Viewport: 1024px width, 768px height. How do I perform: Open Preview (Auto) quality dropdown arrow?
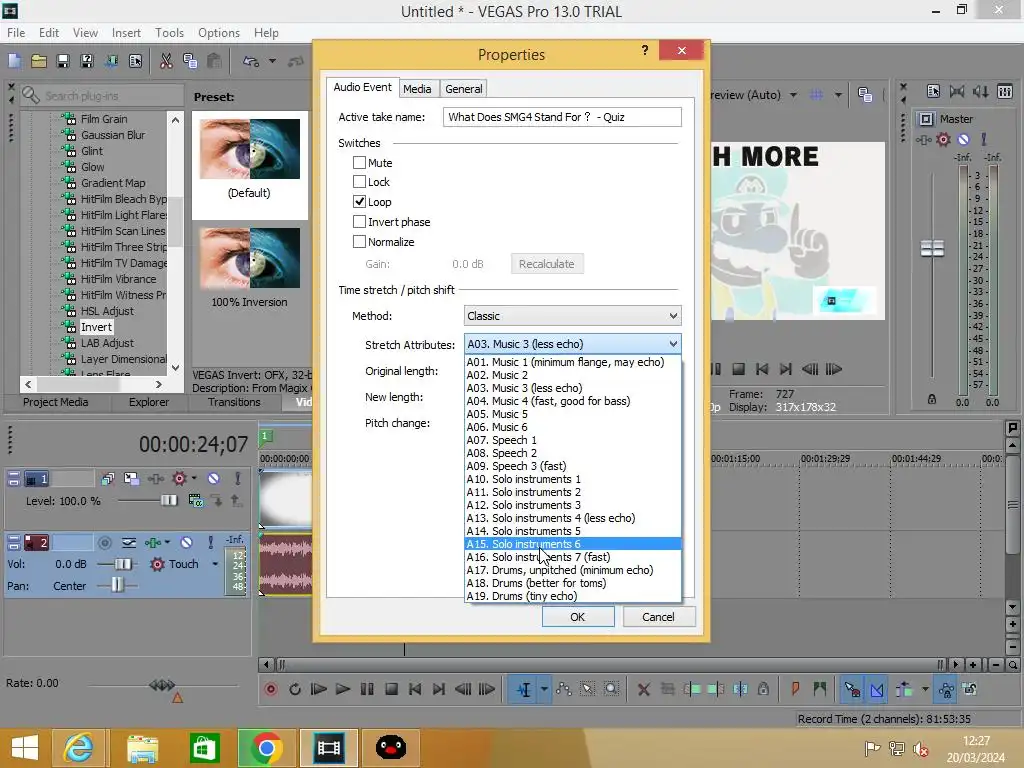point(793,95)
